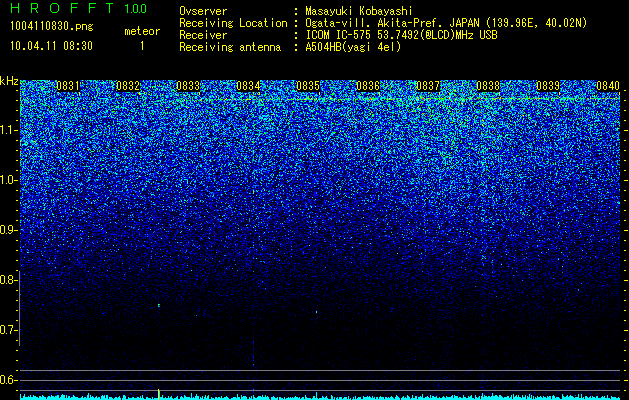The height and width of the screenshot is (400, 629).
Task: Click the 0832 time marker
Action: click(x=128, y=86)
